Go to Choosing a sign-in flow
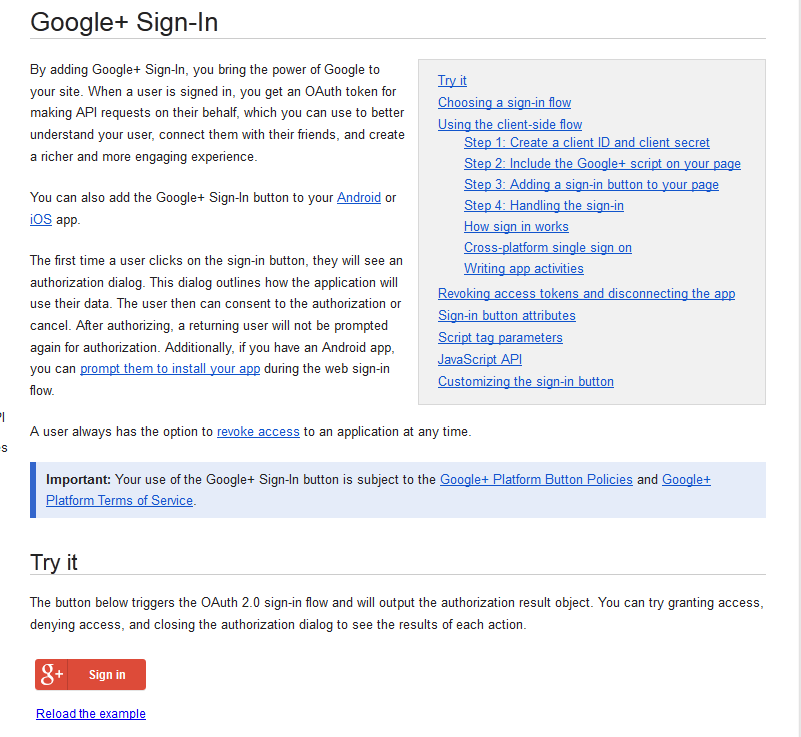 (x=504, y=103)
